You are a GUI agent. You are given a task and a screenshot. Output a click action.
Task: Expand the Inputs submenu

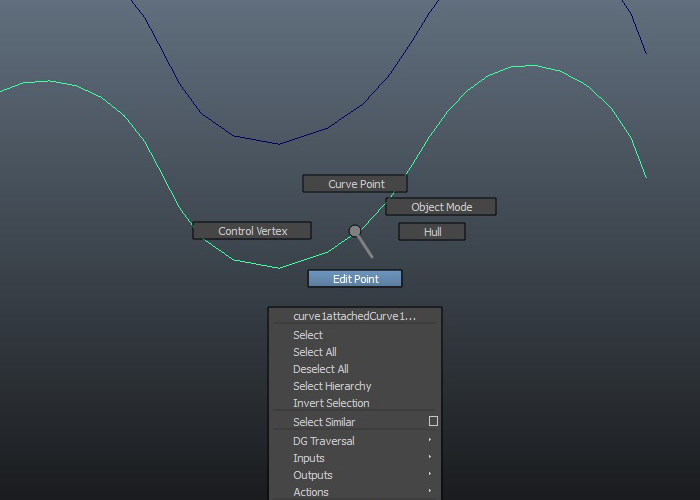pyautogui.click(x=355, y=458)
